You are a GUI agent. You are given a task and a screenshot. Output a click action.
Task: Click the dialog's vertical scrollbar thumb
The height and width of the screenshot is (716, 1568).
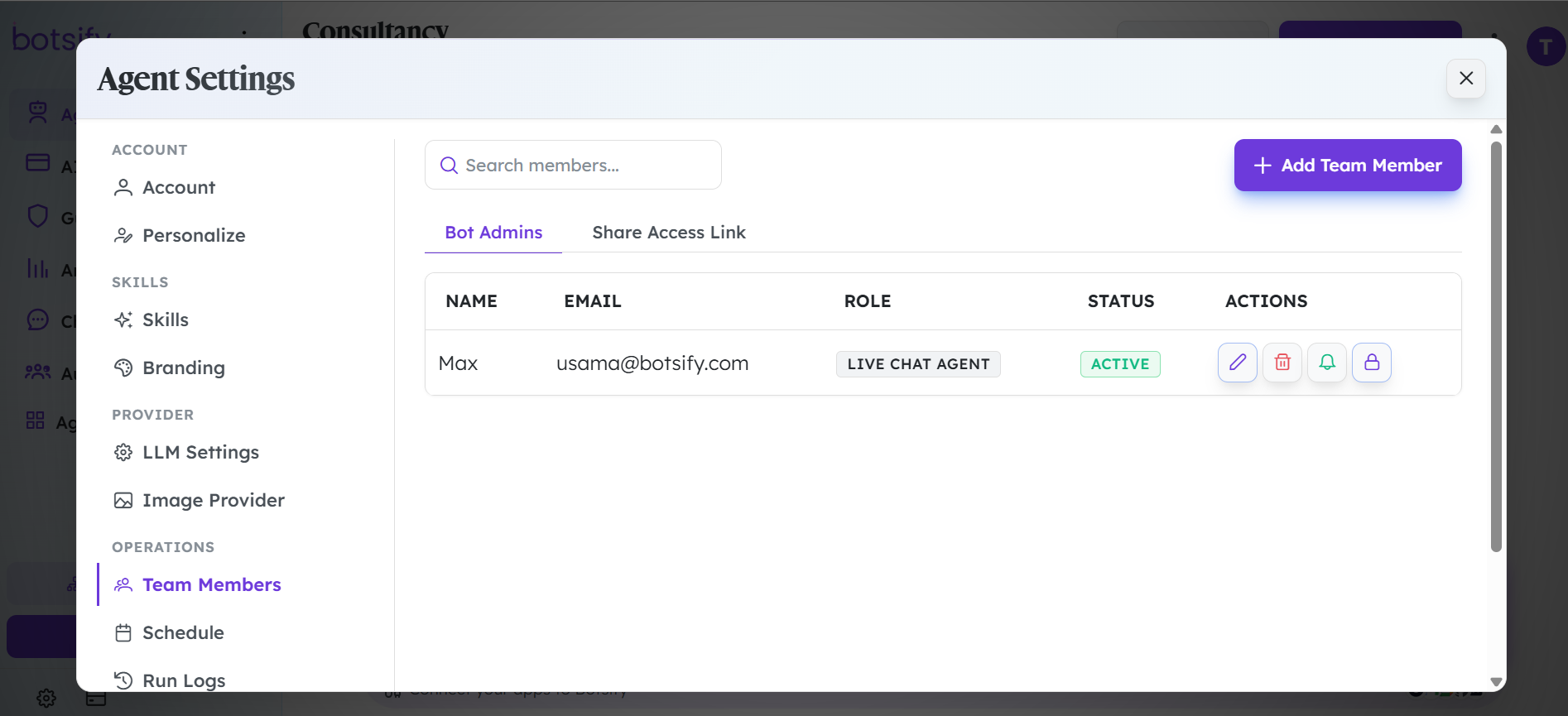coord(1496,346)
